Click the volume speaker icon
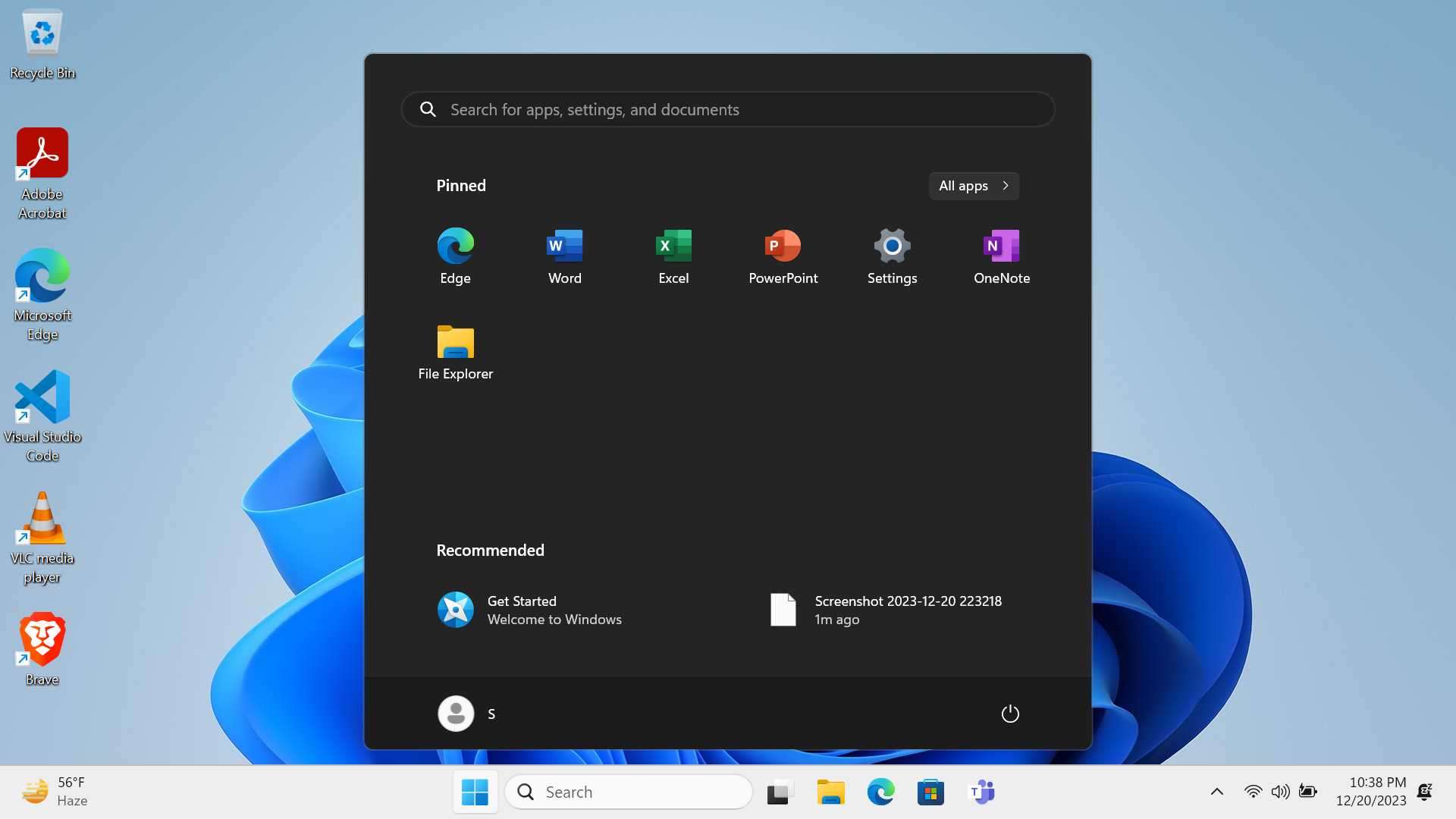Image resolution: width=1456 pixels, height=819 pixels. coord(1280,792)
